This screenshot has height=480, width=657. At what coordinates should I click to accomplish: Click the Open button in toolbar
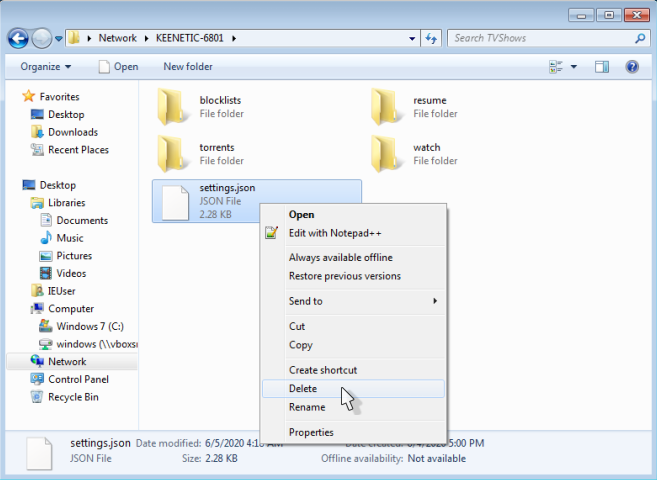[x=118, y=67]
